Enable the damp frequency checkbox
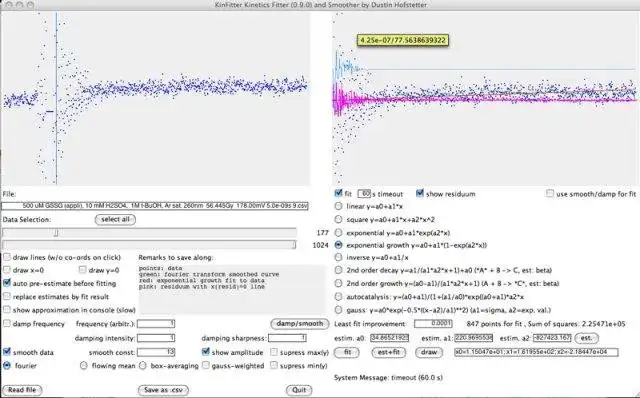This screenshot has height=398, width=640. [7, 323]
